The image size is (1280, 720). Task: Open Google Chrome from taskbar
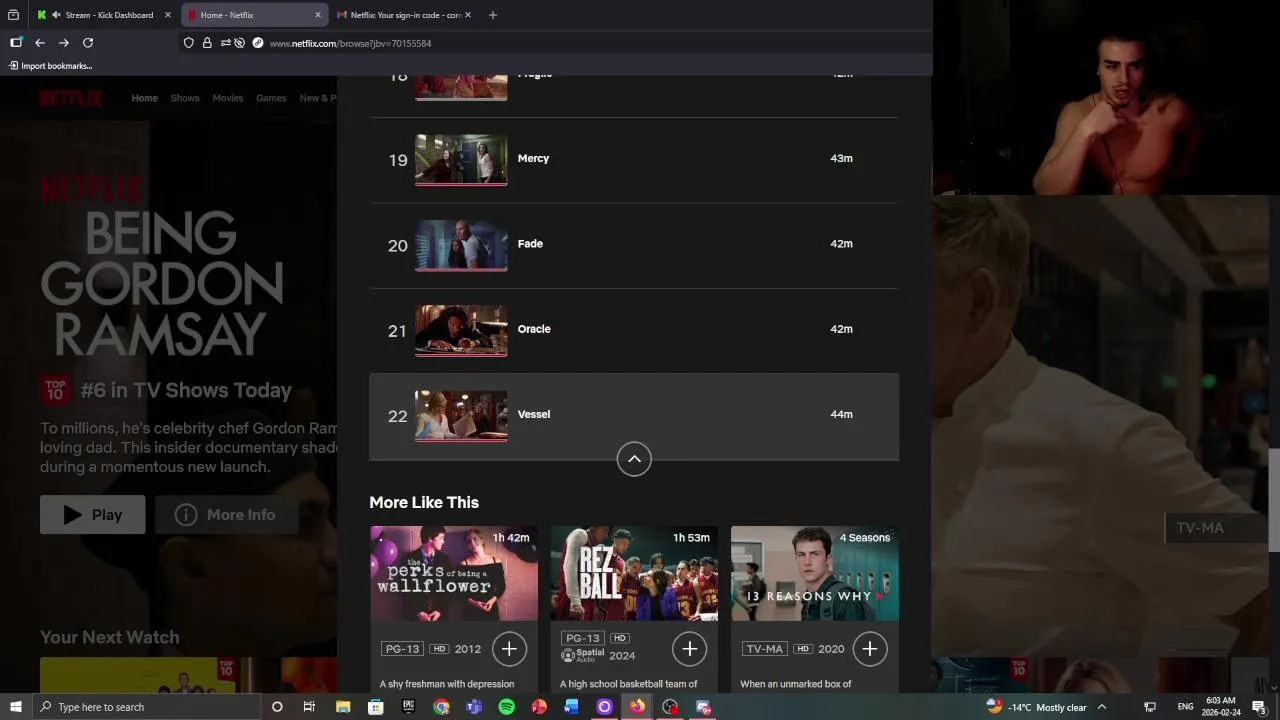pos(441,707)
